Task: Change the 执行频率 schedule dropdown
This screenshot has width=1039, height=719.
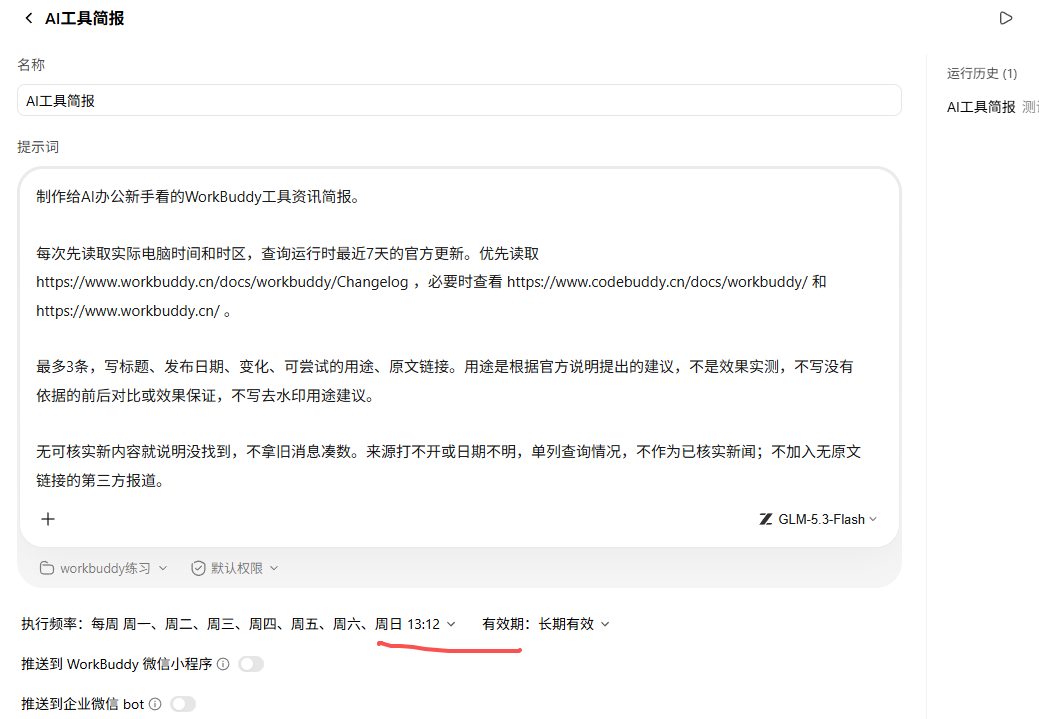Action: pos(273,624)
